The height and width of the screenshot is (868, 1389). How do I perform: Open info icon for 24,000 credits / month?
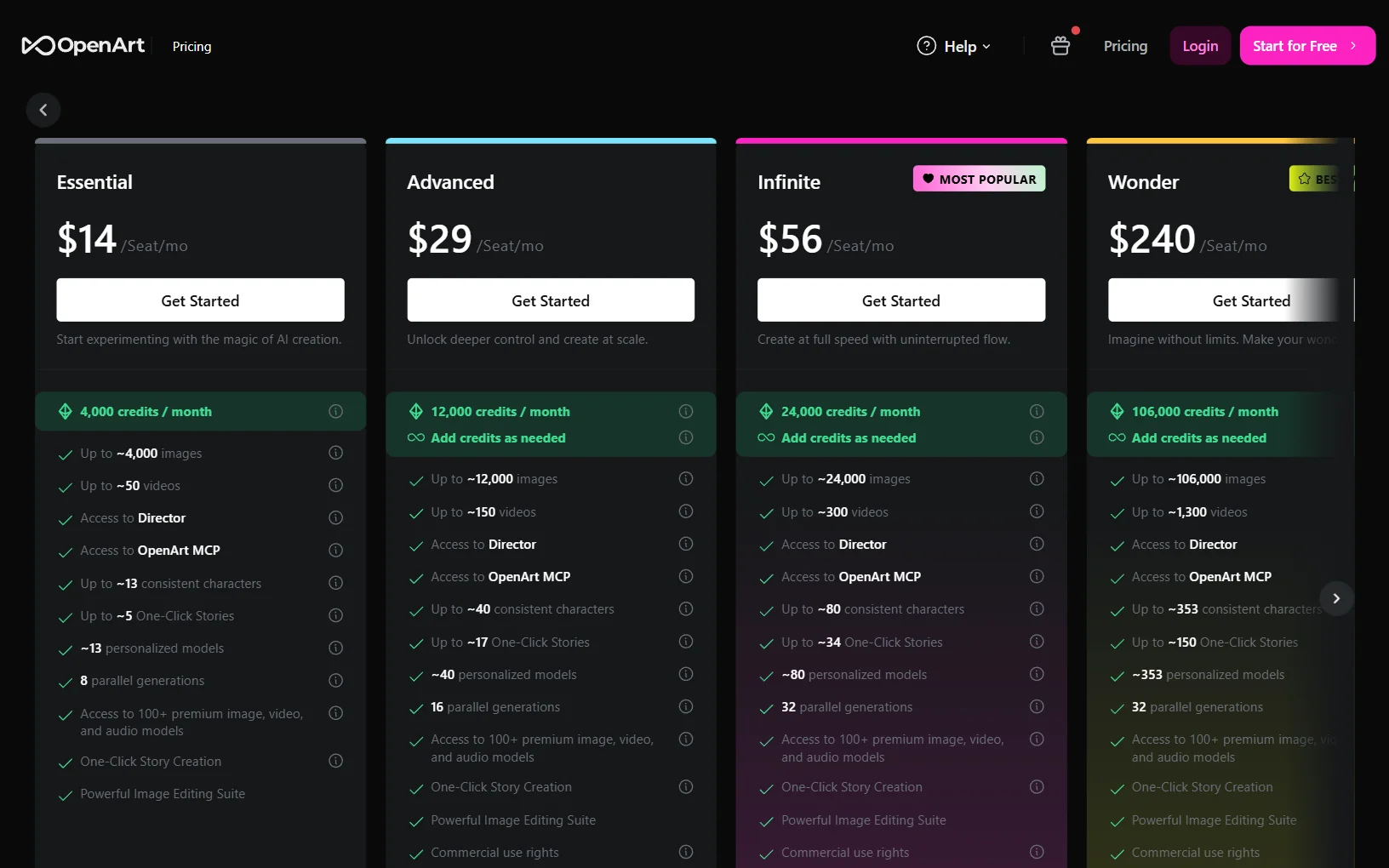(1037, 412)
